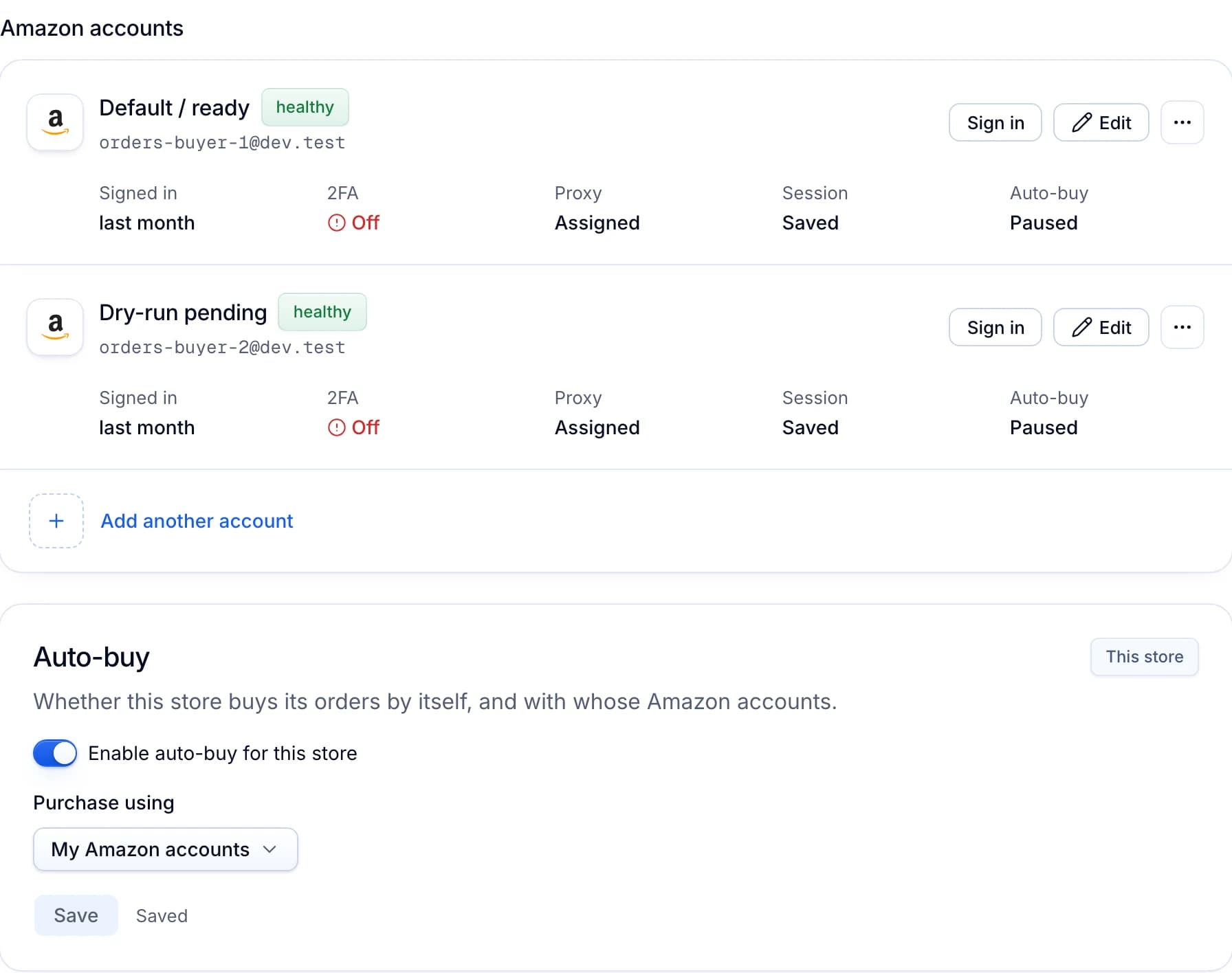Click the Amazon accounts heading
The image size is (1232, 973).
click(x=91, y=28)
